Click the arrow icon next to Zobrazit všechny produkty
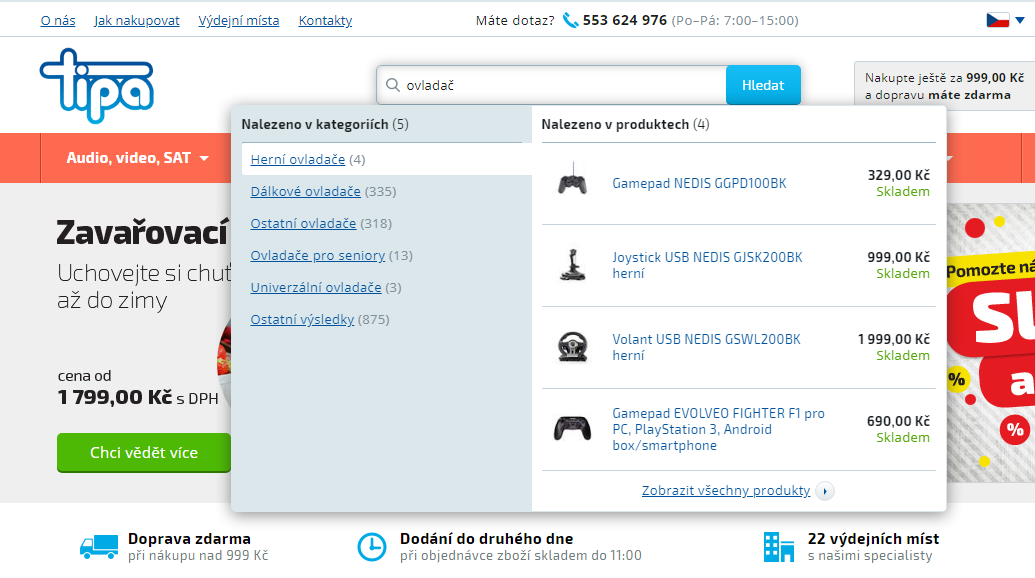Viewport: 1035px width, 578px height. 825,491
